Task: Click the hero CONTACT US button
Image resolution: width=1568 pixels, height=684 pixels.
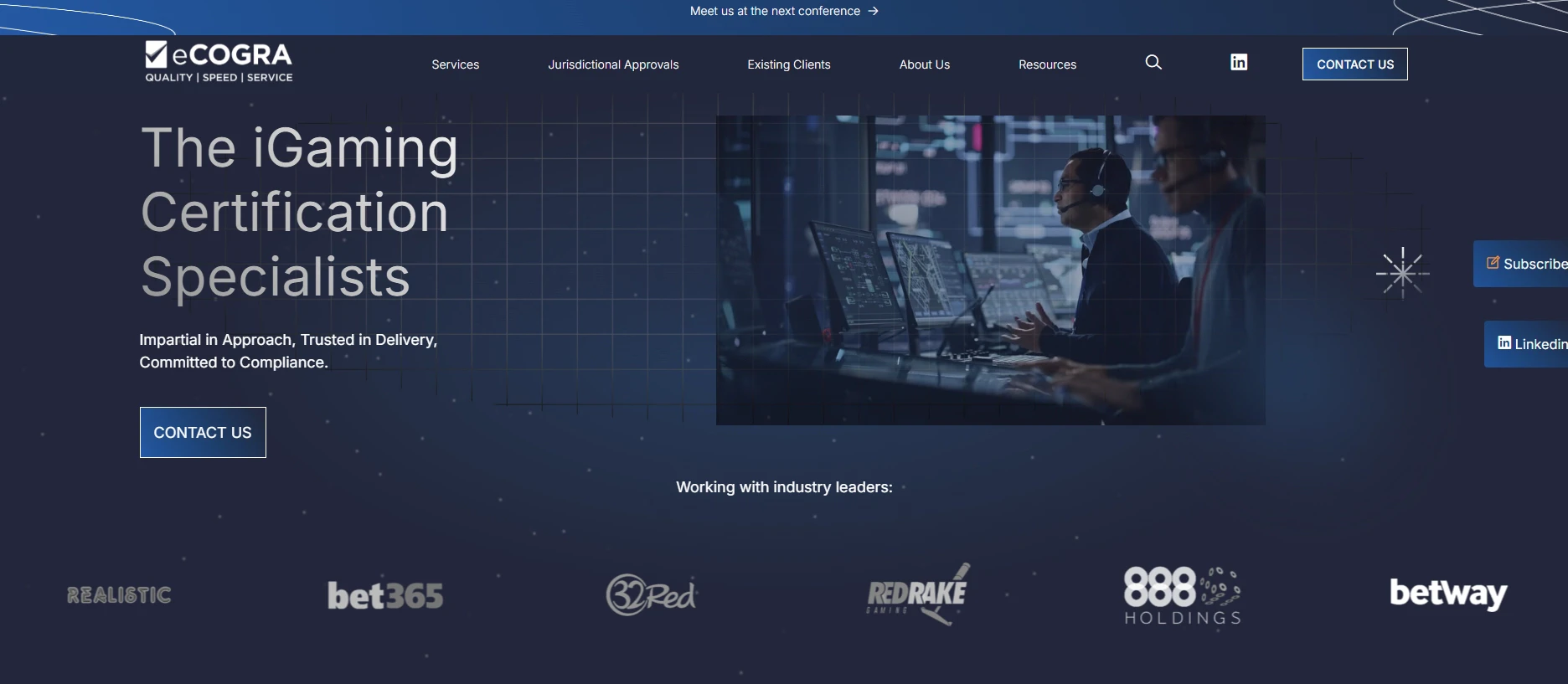Action: point(203,432)
